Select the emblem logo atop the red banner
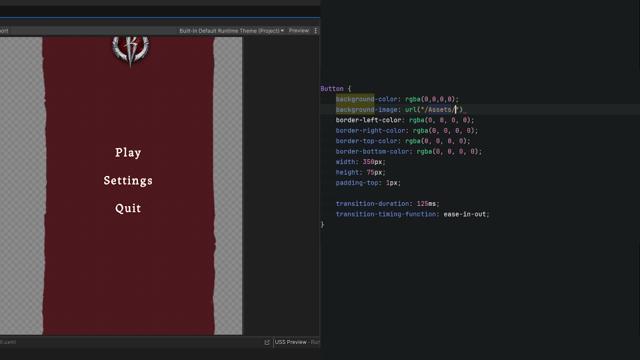This screenshot has width=640, height=360. [x=130, y=51]
